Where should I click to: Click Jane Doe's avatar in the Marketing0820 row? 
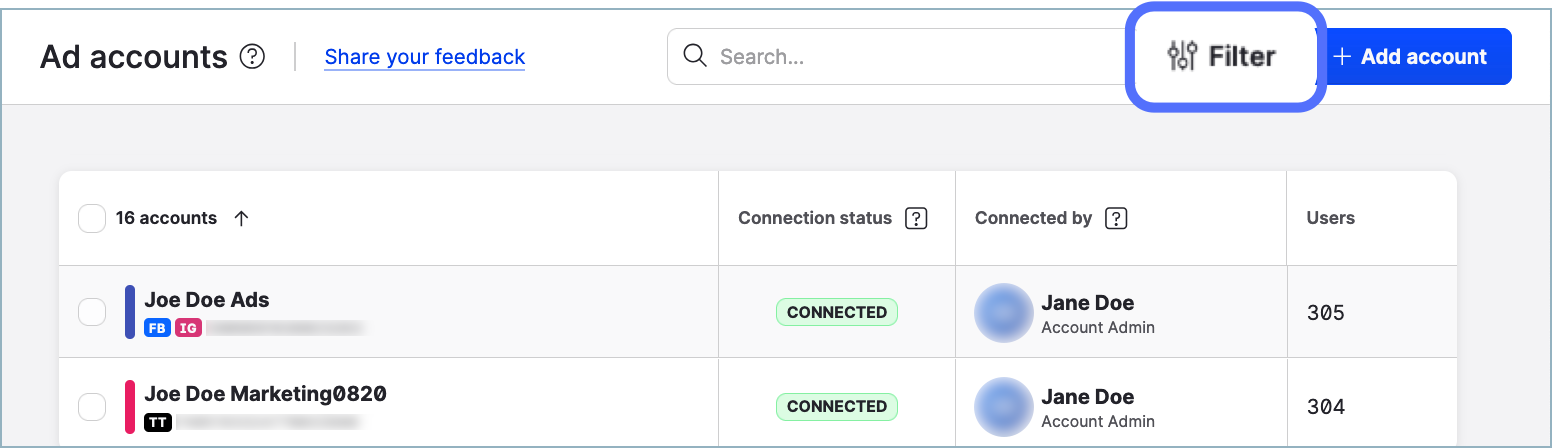[x=1004, y=407]
